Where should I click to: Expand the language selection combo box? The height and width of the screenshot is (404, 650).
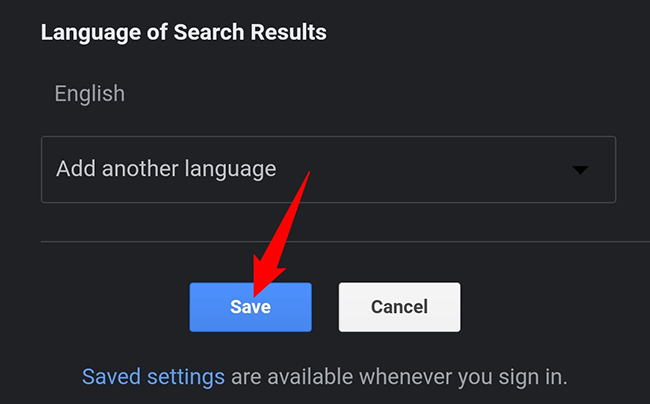[x=328, y=169]
